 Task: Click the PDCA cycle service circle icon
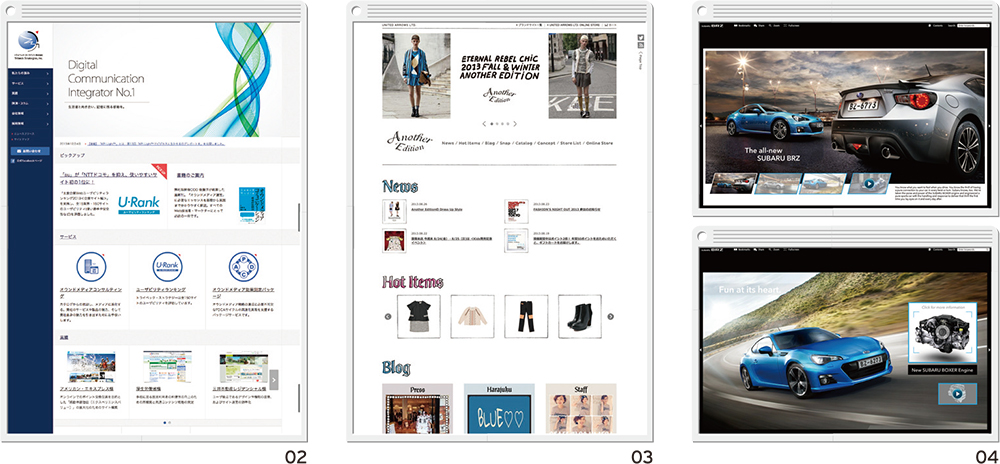pyautogui.click(x=244, y=266)
